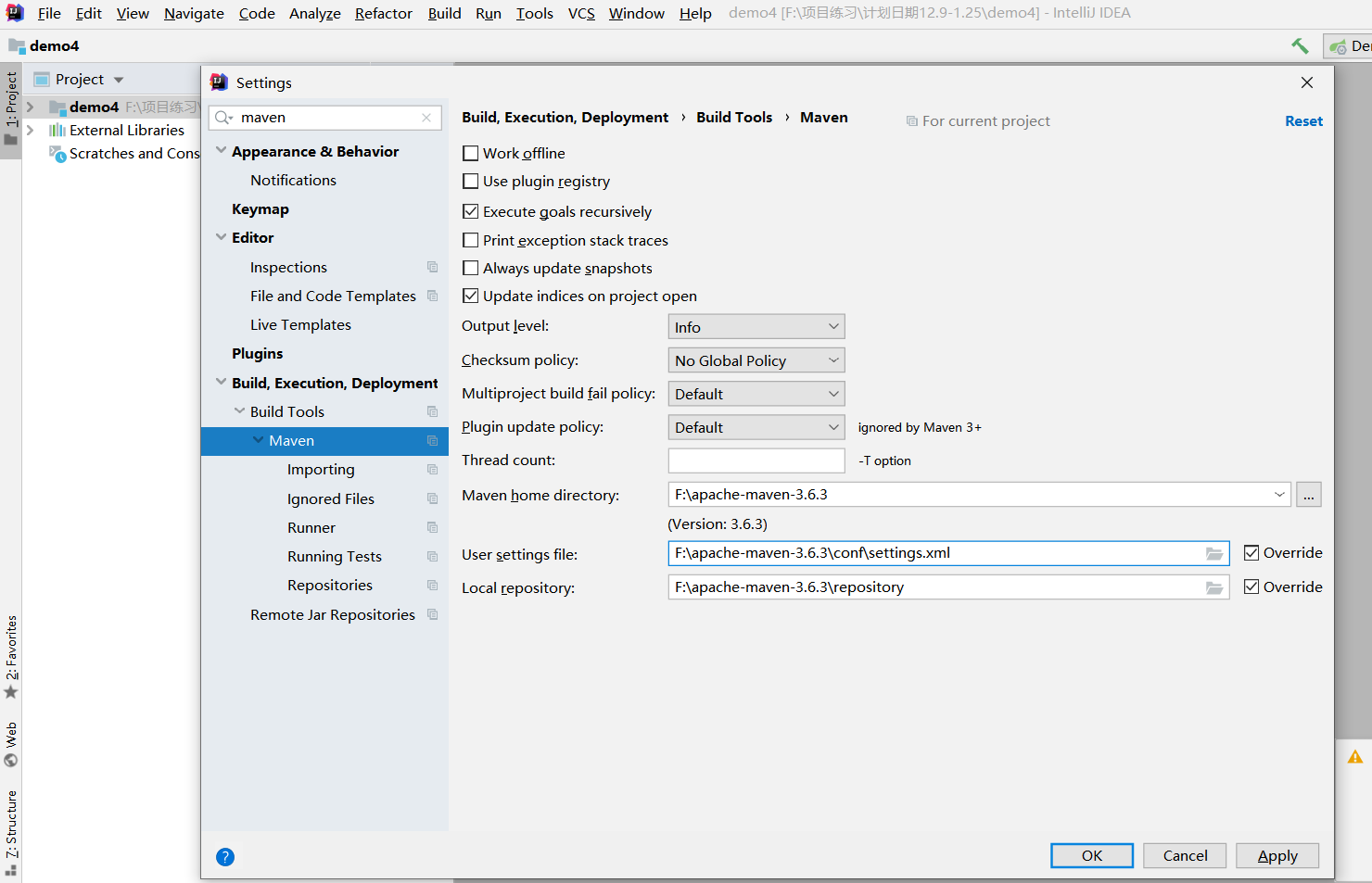Click project-level icon next to Ignored Files
Screen dimensions: 1372x883
(432, 498)
